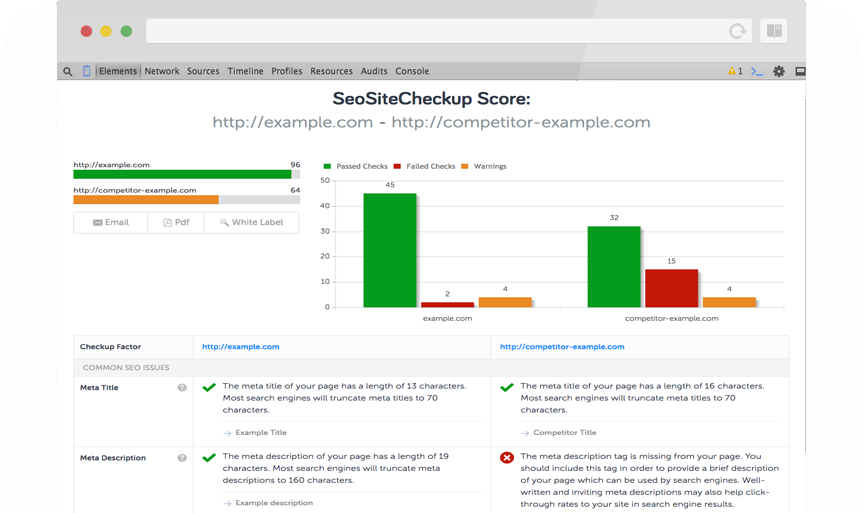Screen dimensions: 863x513
Task: Click the Pdf document icon
Action: coord(167,222)
